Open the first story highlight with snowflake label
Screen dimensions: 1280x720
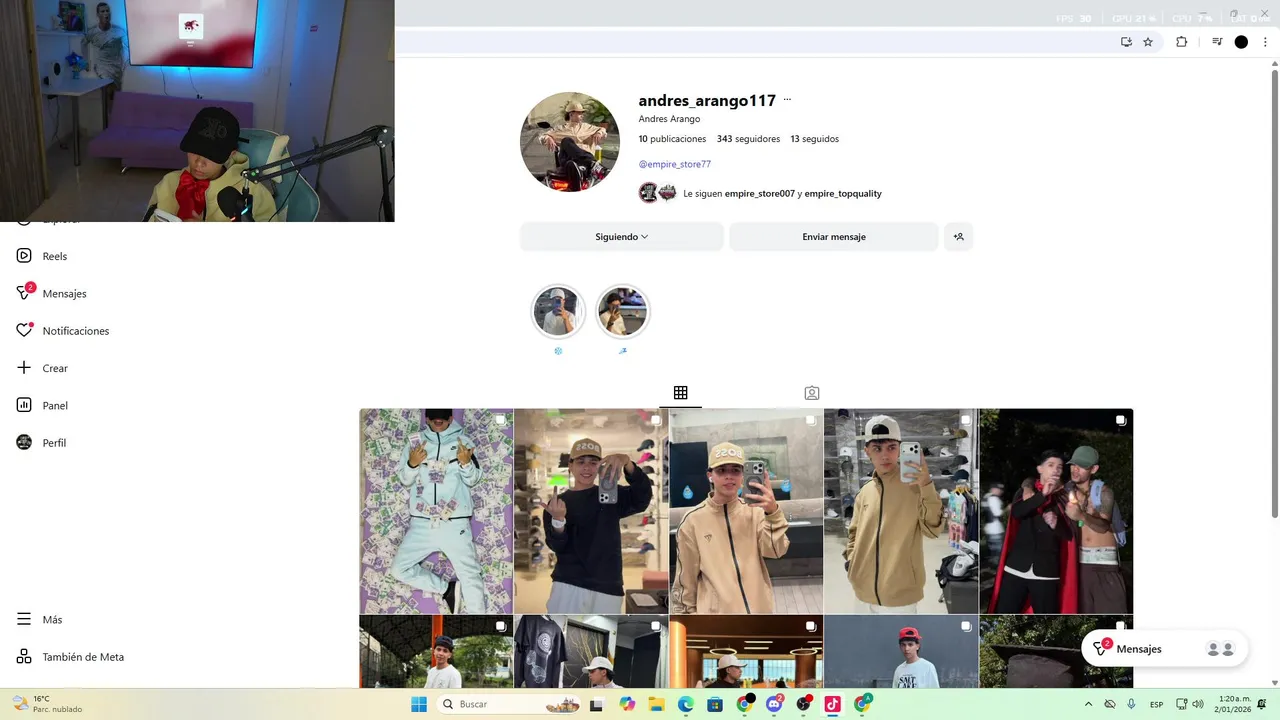[x=558, y=312]
